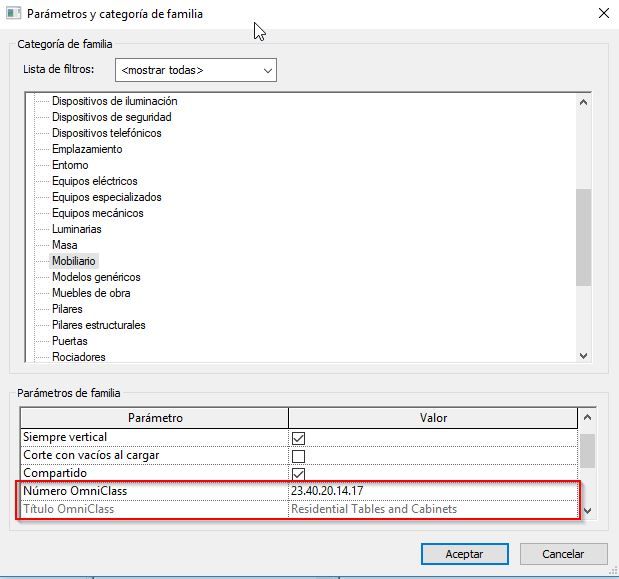Screen dimensions: 619x579
Task: Click the Número OmniClass parameter label
Action: click(x=75, y=491)
